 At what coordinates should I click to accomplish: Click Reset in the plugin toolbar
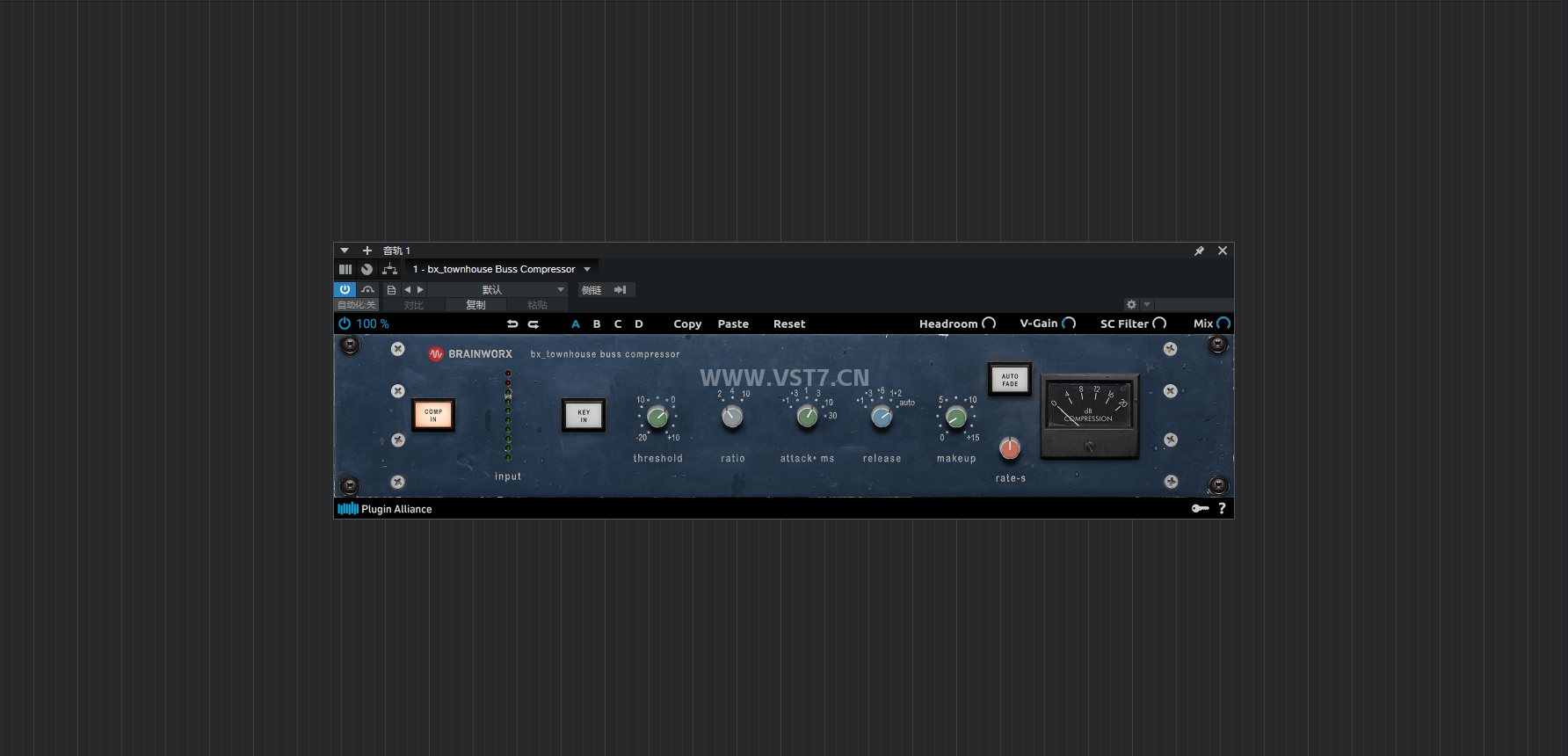pos(789,323)
